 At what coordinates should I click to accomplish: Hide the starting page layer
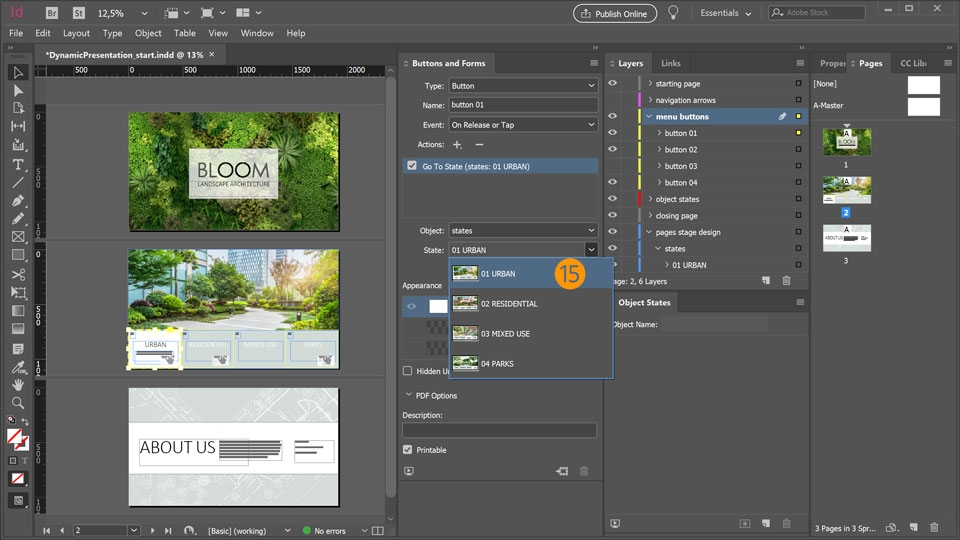(x=612, y=83)
